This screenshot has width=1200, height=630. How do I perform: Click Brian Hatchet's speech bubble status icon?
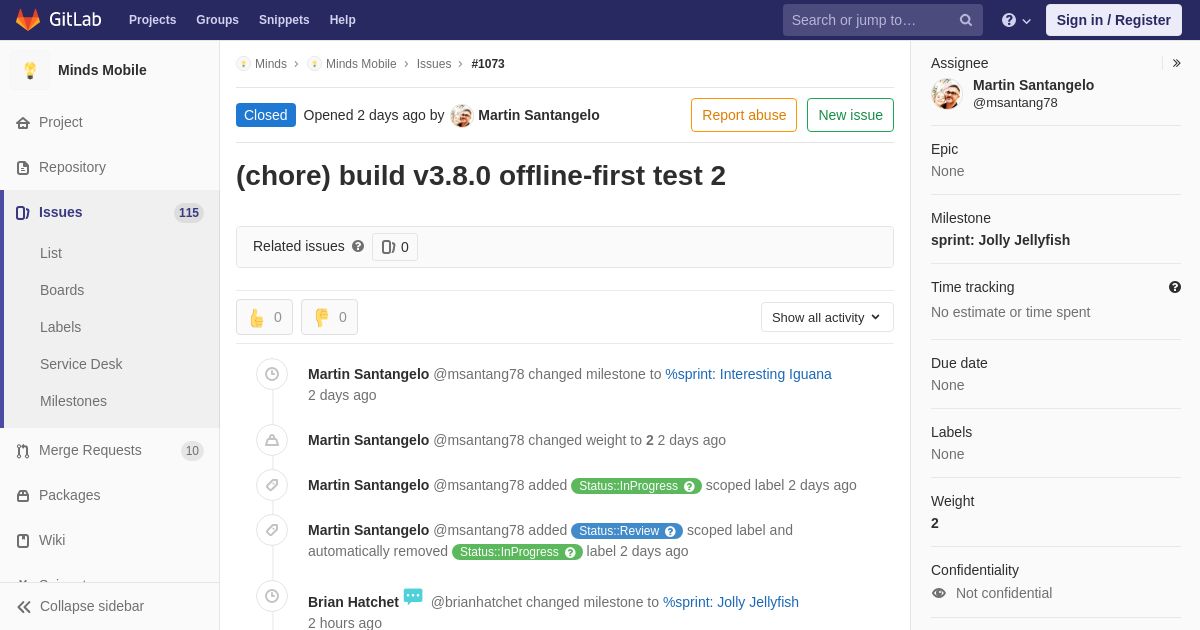[413, 597]
